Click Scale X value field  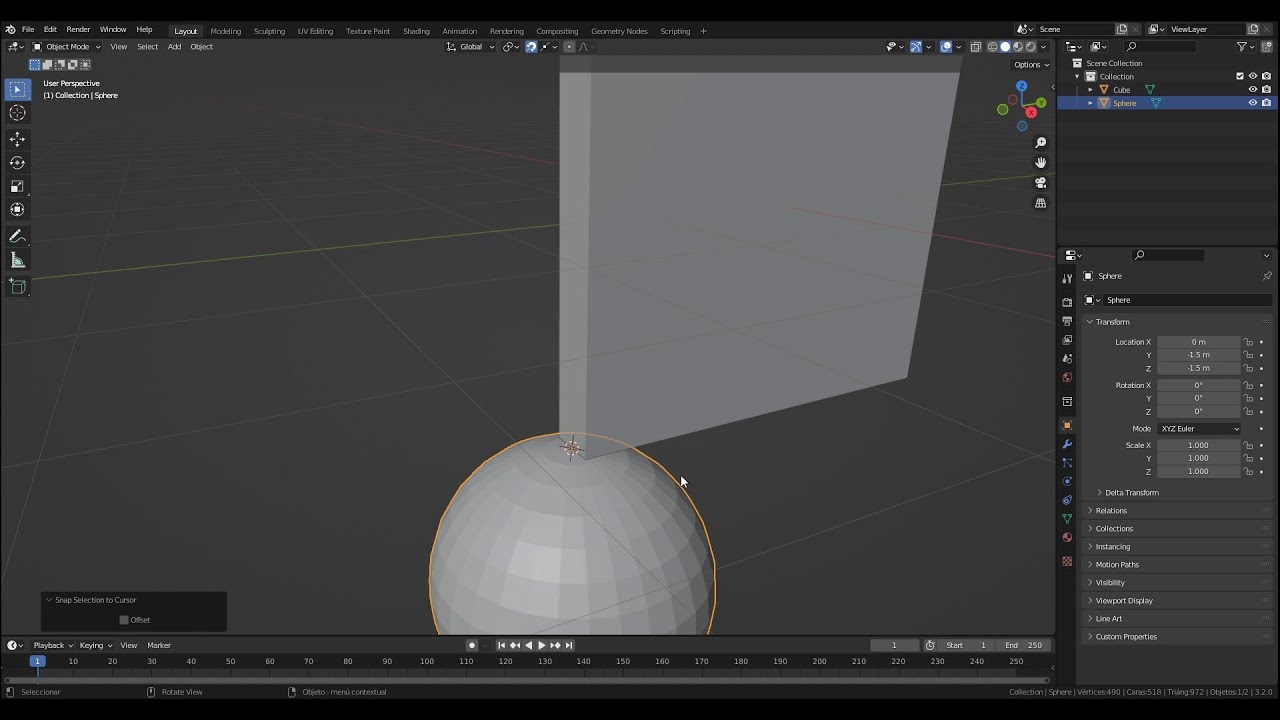click(x=1198, y=446)
